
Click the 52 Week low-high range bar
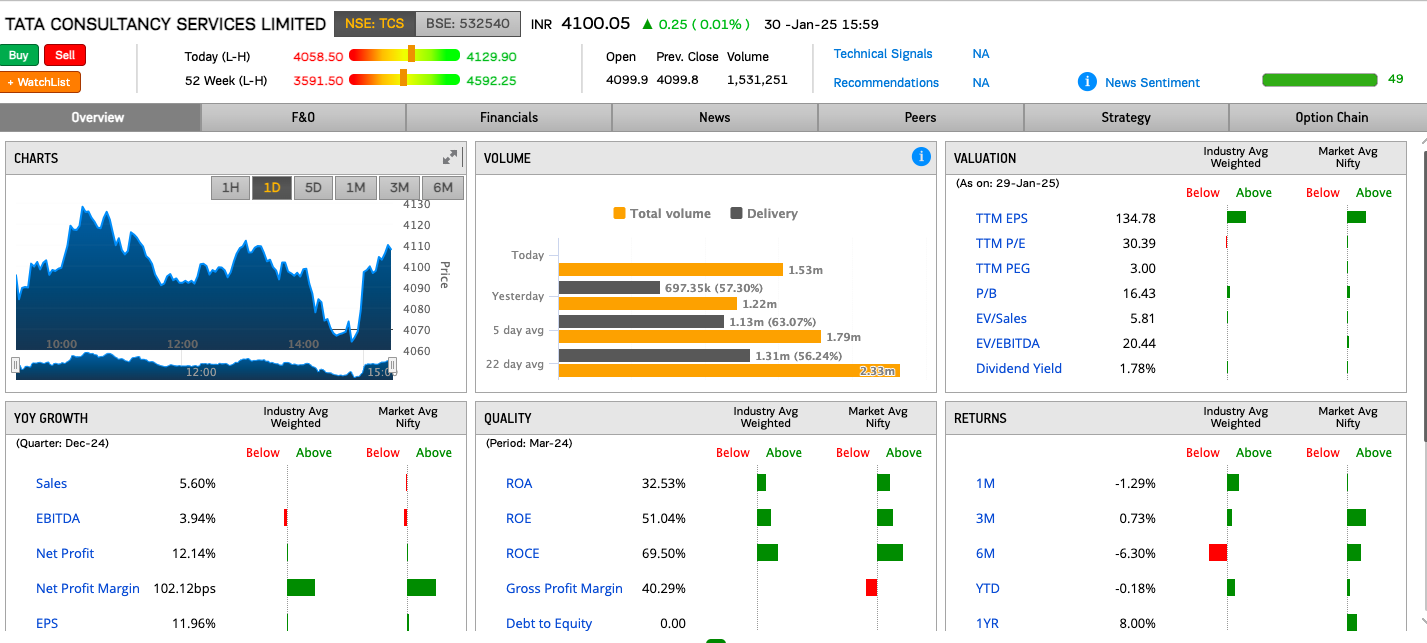pyautogui.click(x=404, y=80)
